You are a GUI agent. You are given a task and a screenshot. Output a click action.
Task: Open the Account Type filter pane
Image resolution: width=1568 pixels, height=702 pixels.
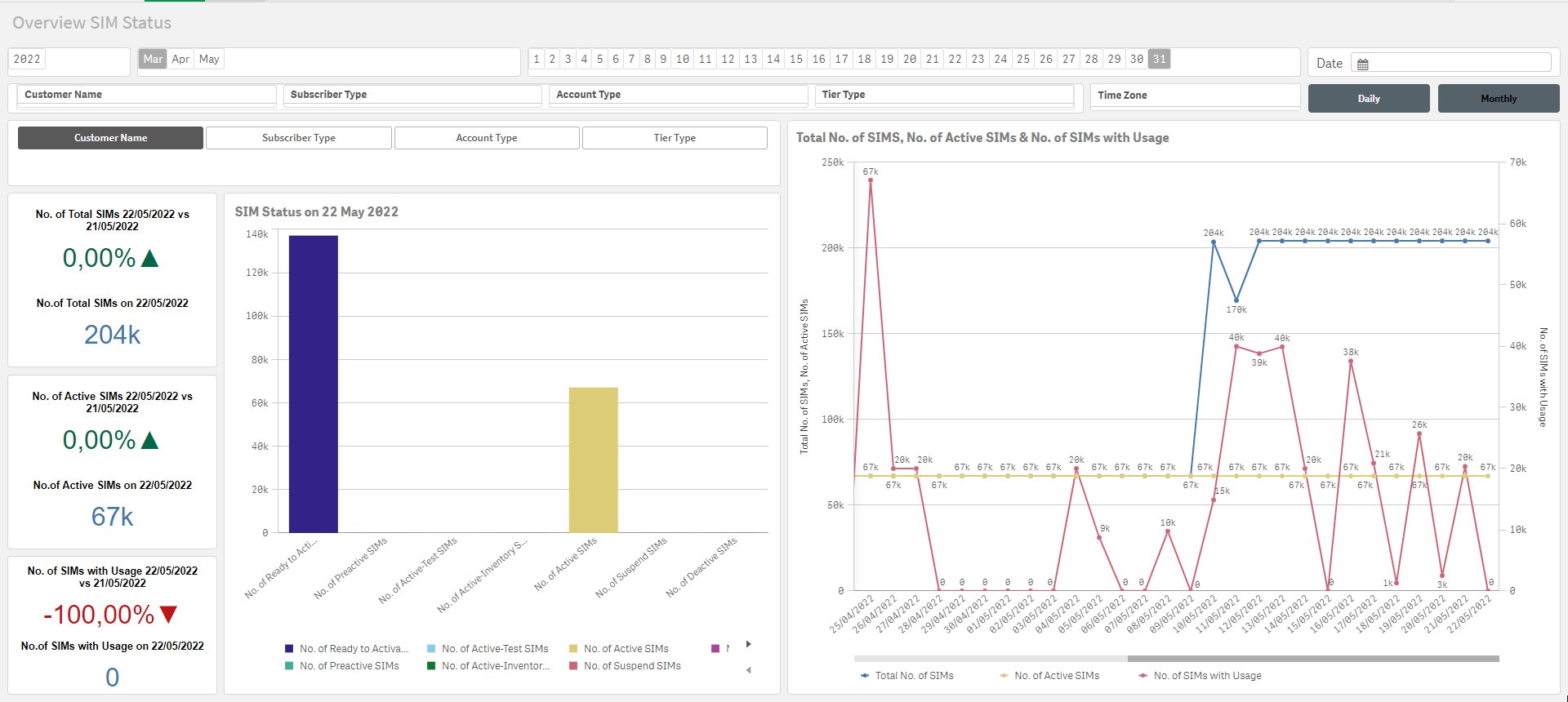click(x=678, y=95)
